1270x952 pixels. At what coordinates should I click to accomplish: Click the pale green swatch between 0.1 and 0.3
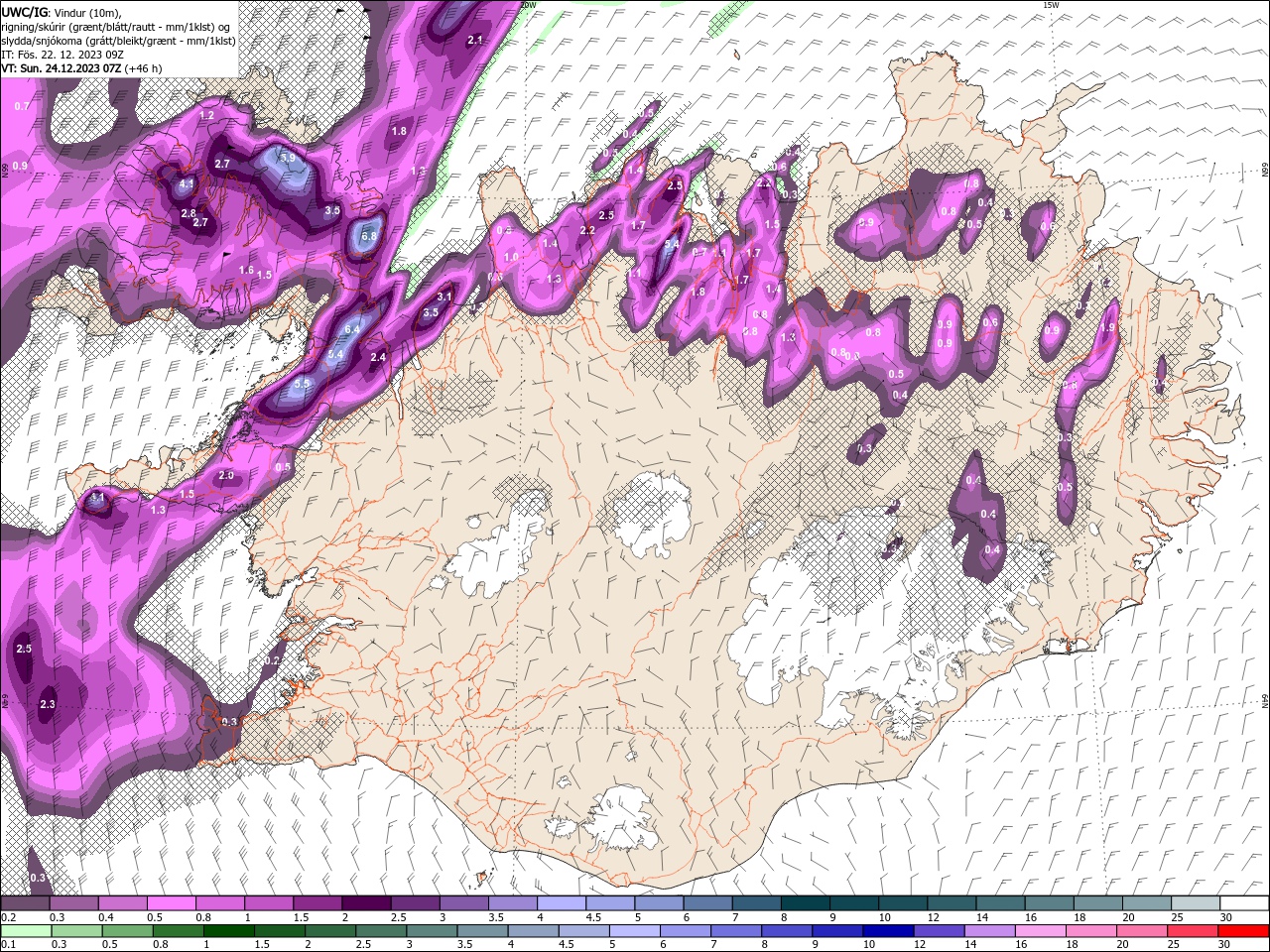(x=25, y=931)
